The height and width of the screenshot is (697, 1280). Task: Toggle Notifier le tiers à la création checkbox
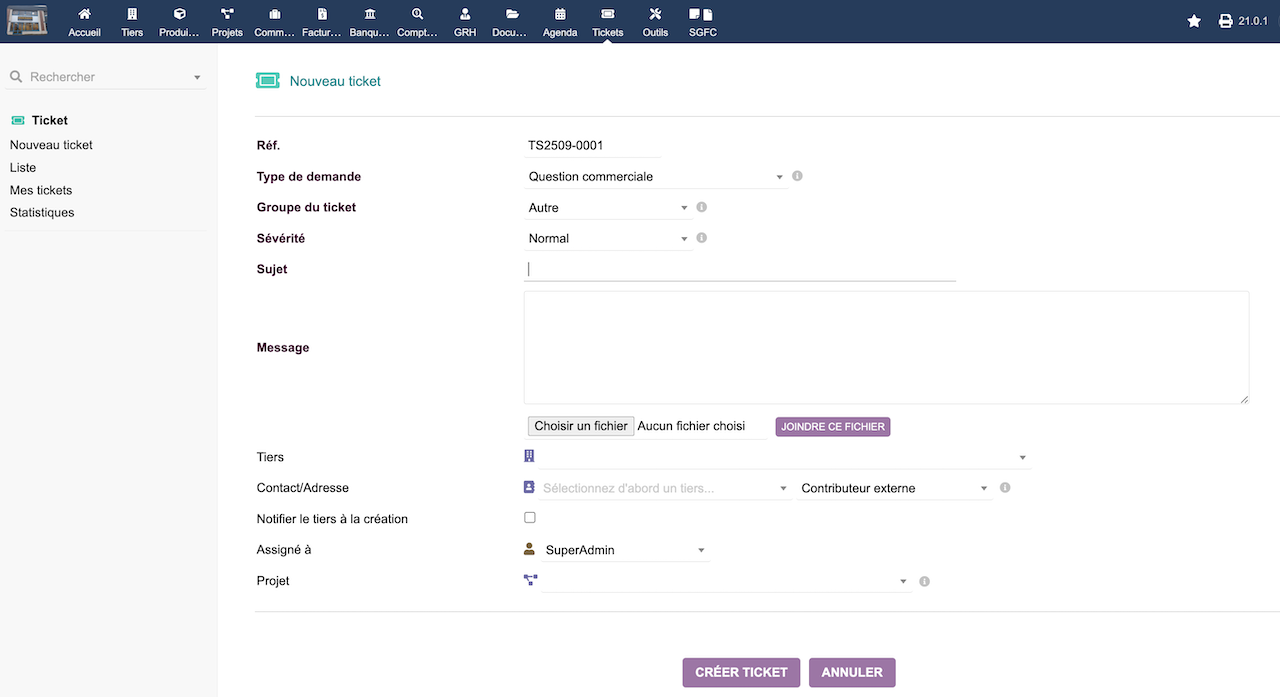click(530, 518)
